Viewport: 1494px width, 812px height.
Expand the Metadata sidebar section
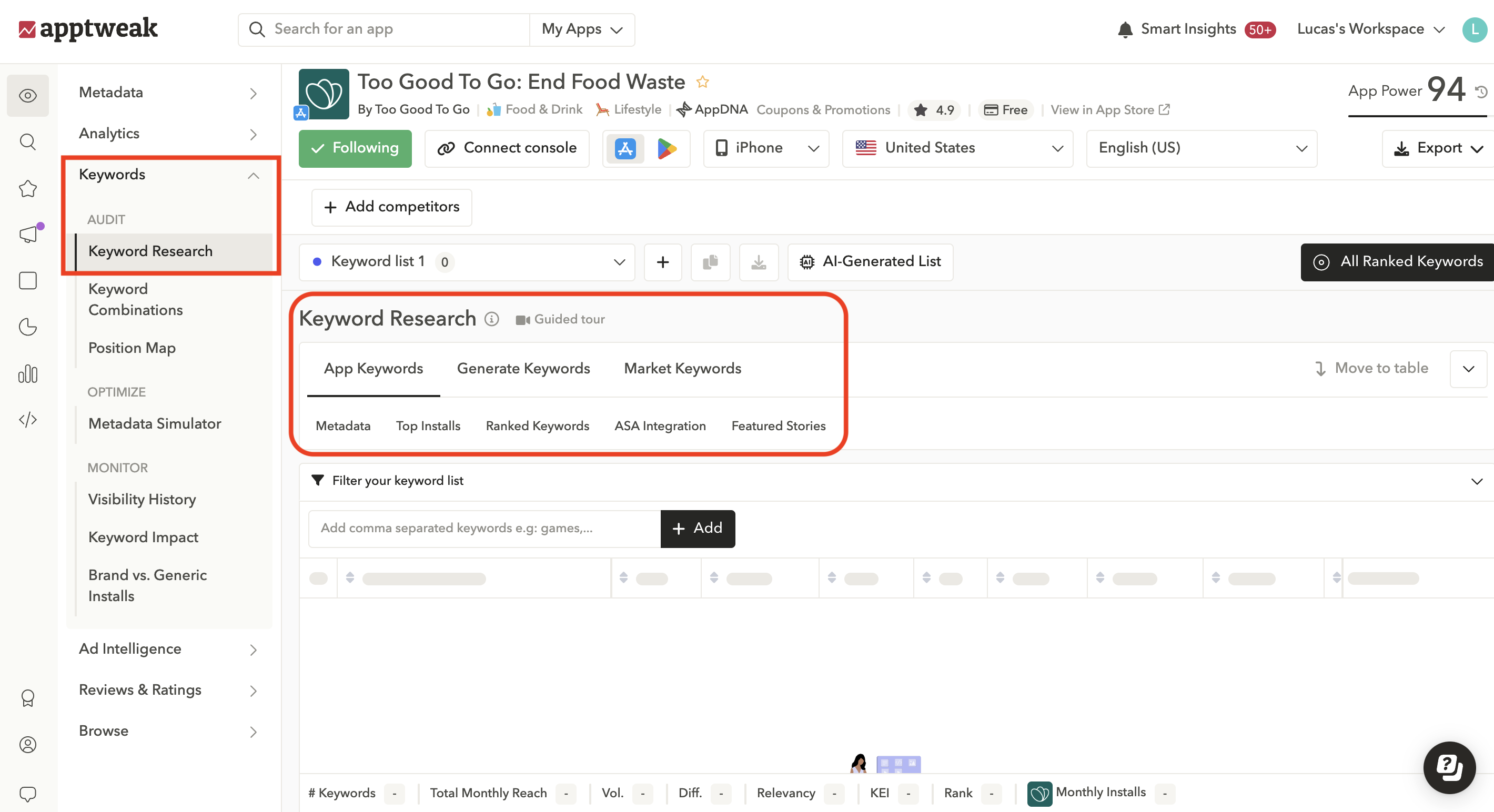168,93
